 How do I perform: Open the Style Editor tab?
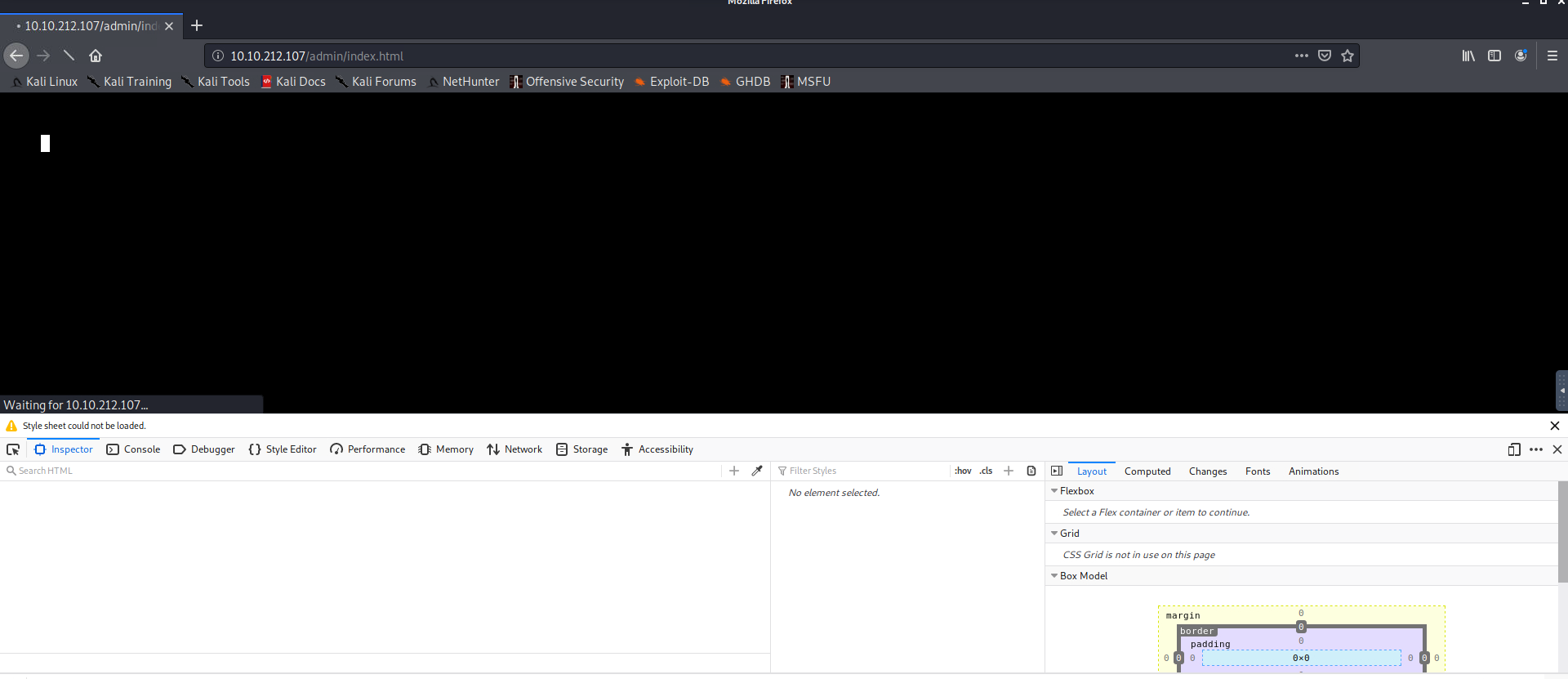(x=283, y=449)
